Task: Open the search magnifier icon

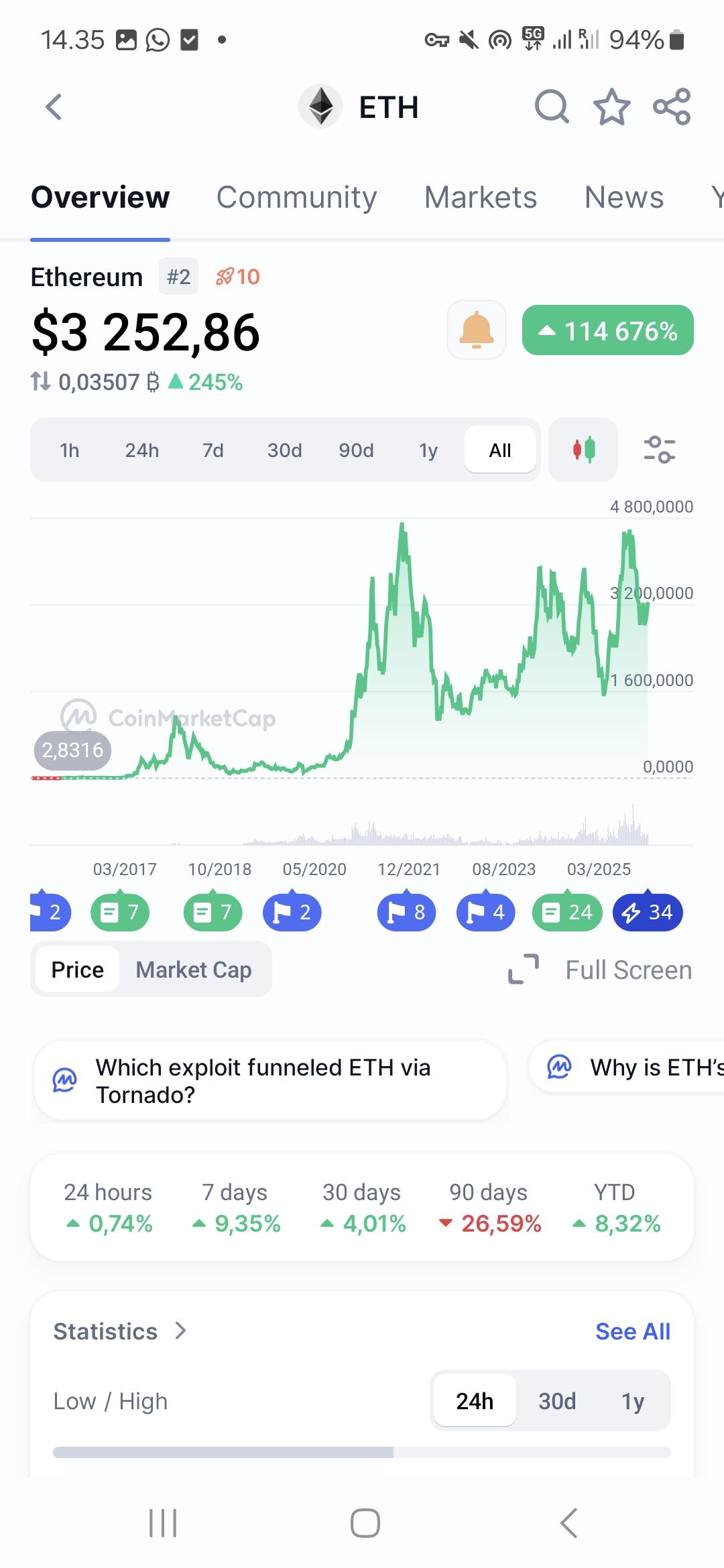Action: coord(552,107)
